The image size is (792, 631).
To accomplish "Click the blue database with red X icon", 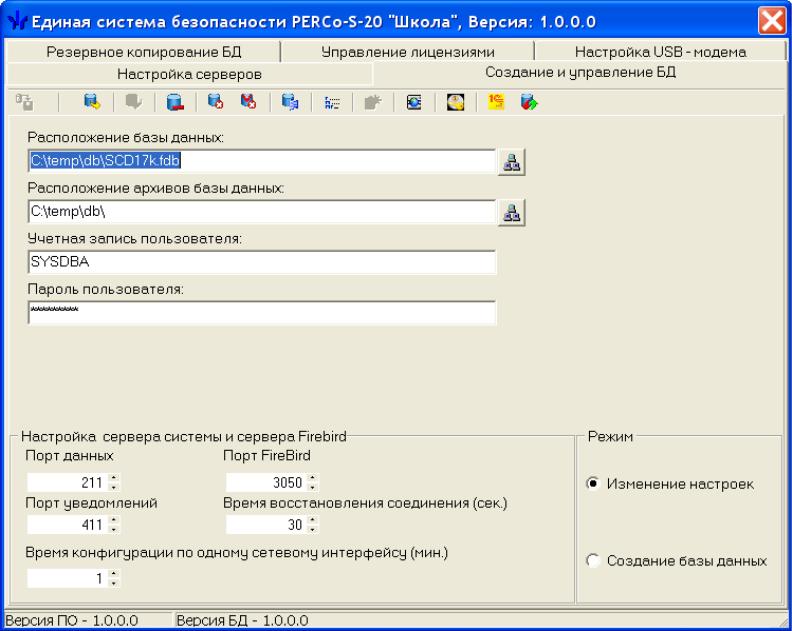I will [x=216, y=102].
